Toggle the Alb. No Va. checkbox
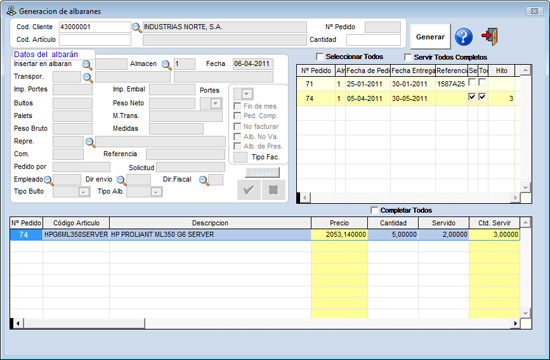The image size is (550, 360). tap(237, 136)
